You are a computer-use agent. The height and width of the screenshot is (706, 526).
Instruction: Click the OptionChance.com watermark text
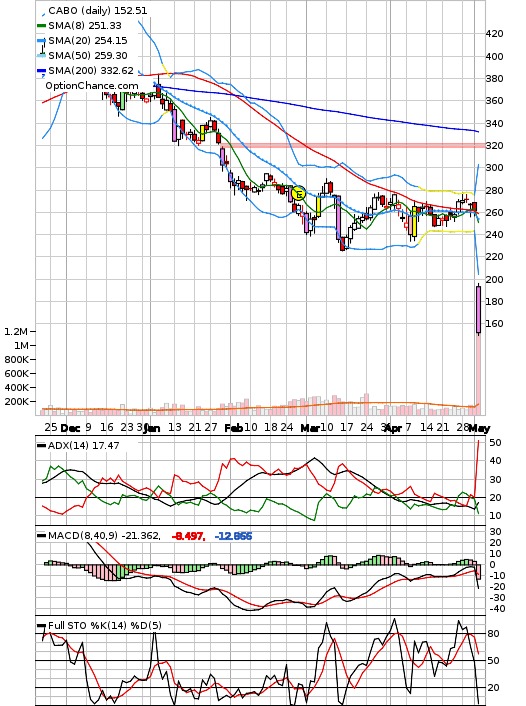point(92,86)
